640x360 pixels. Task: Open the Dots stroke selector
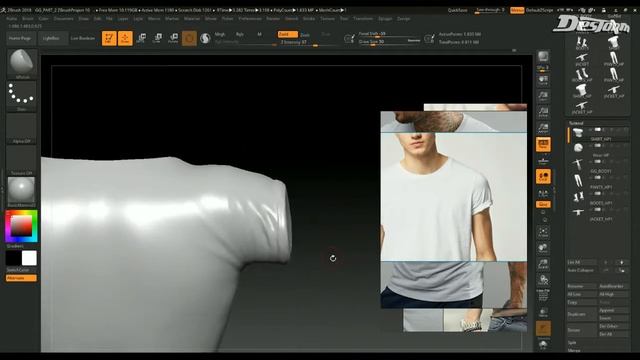[22, 96]
